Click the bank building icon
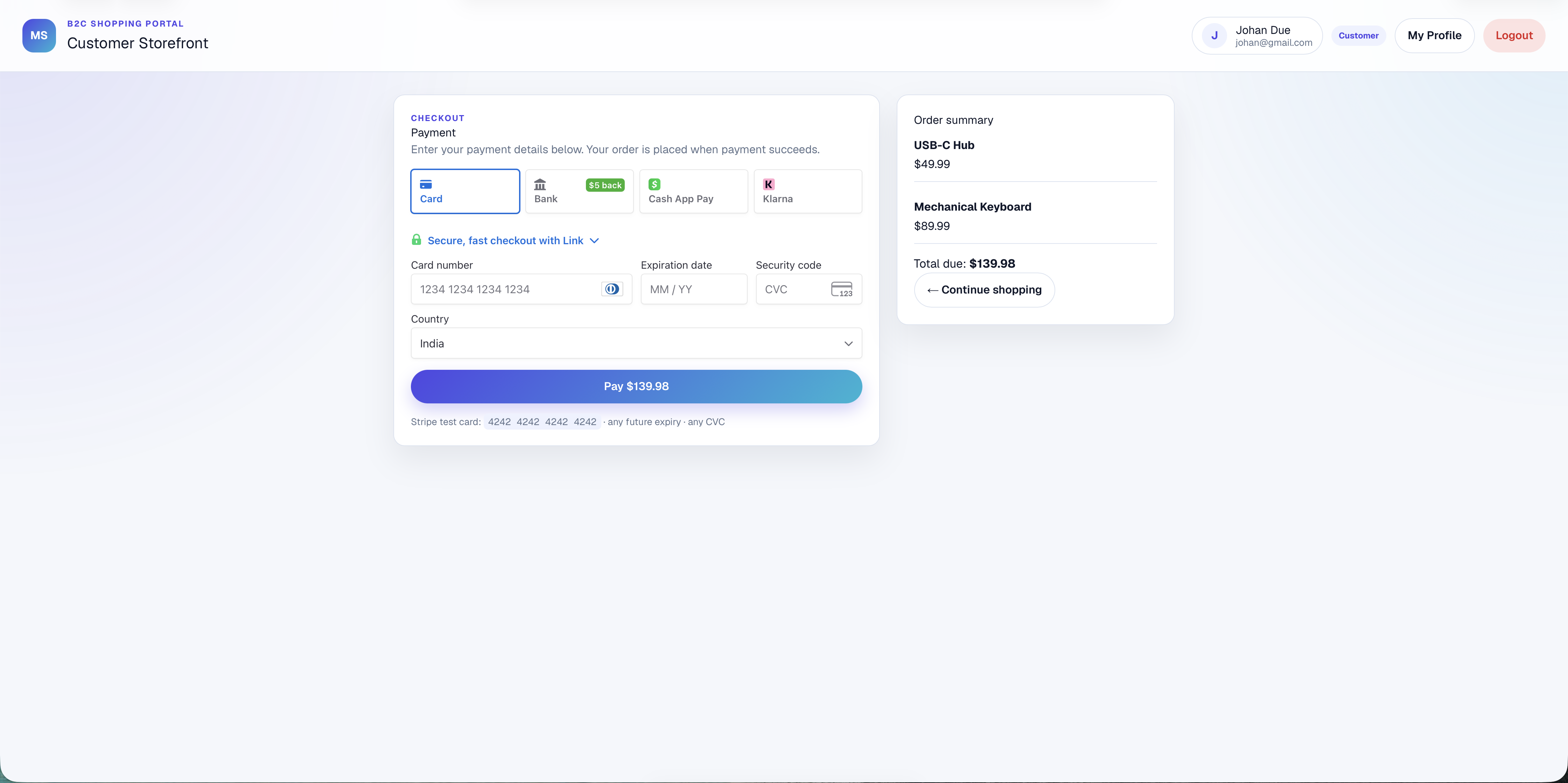The height and width of the screenshot is (783, 1568). coord(540,184)
